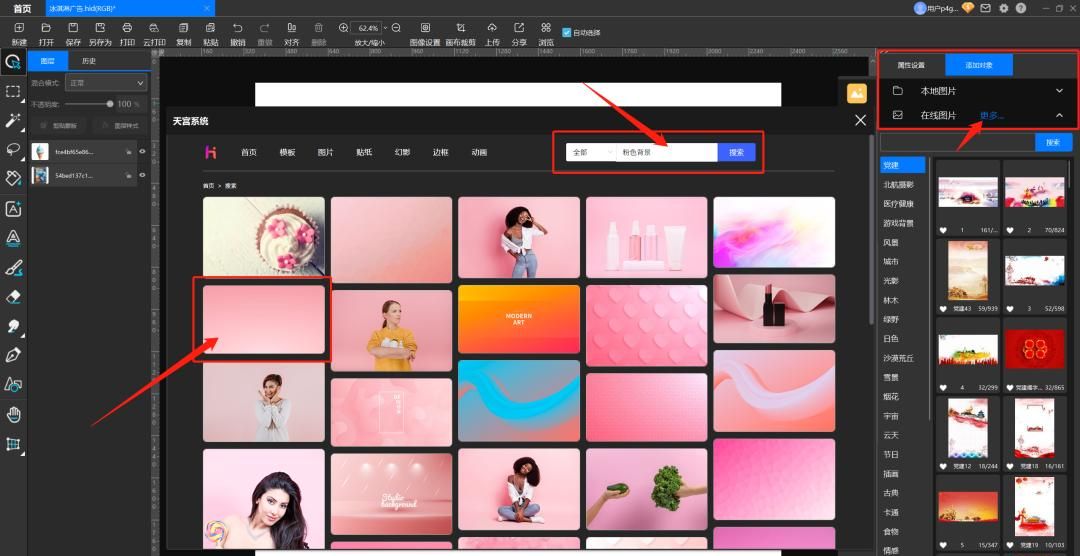Select the 游戏背景 category
The image size is (1080, 556).
pyautogui.click(x=899, y=223)
